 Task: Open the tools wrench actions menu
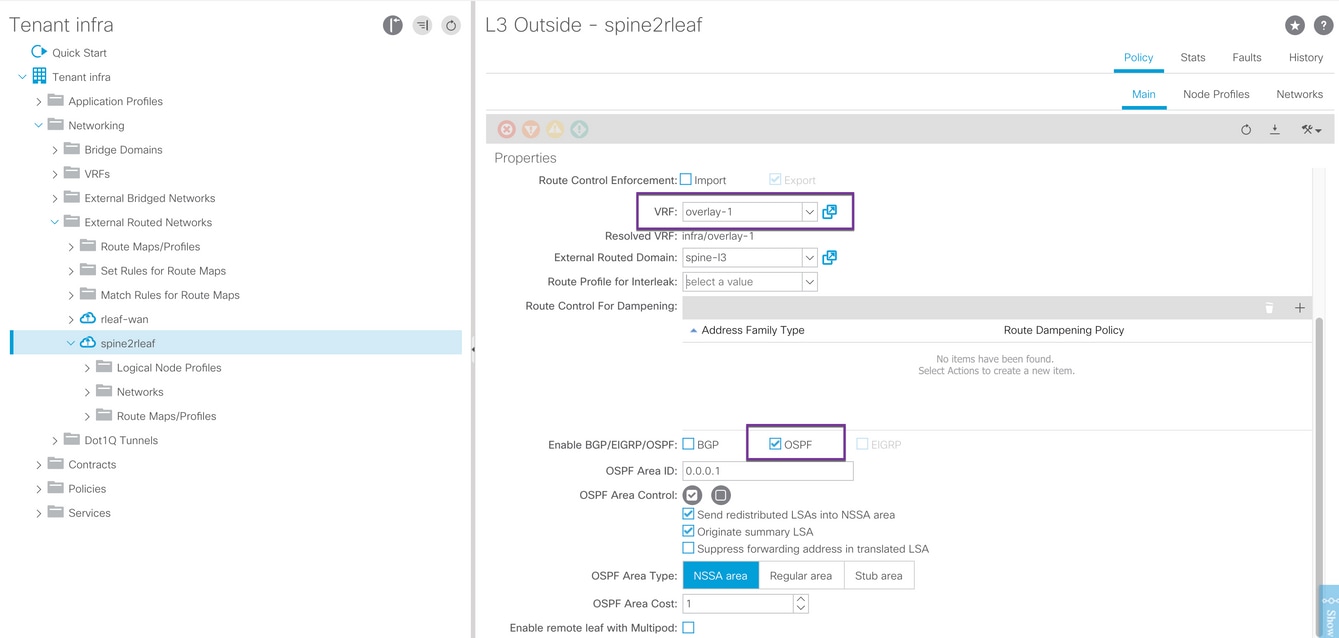[1311, 130]
